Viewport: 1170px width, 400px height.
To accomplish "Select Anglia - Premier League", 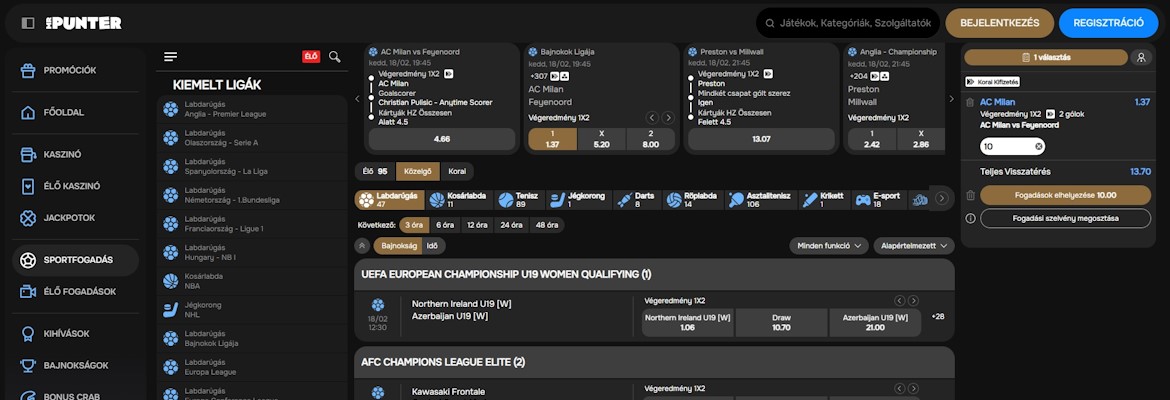I will [x=252, y=110].
